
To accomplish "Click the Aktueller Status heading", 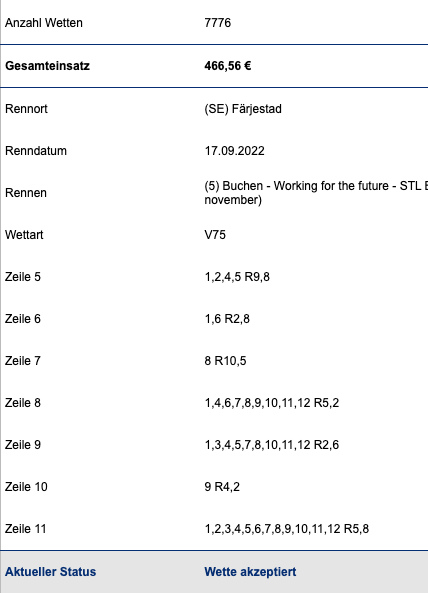I will [50, 572].
